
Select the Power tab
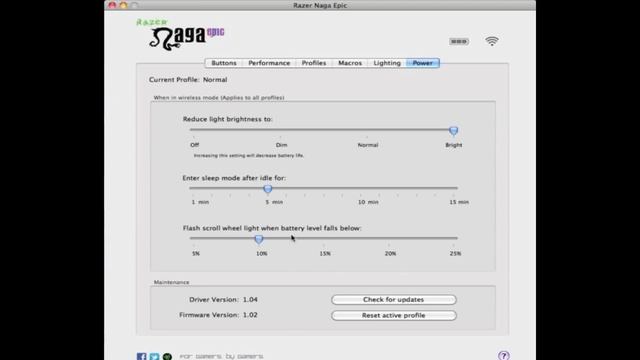[422, 63]
